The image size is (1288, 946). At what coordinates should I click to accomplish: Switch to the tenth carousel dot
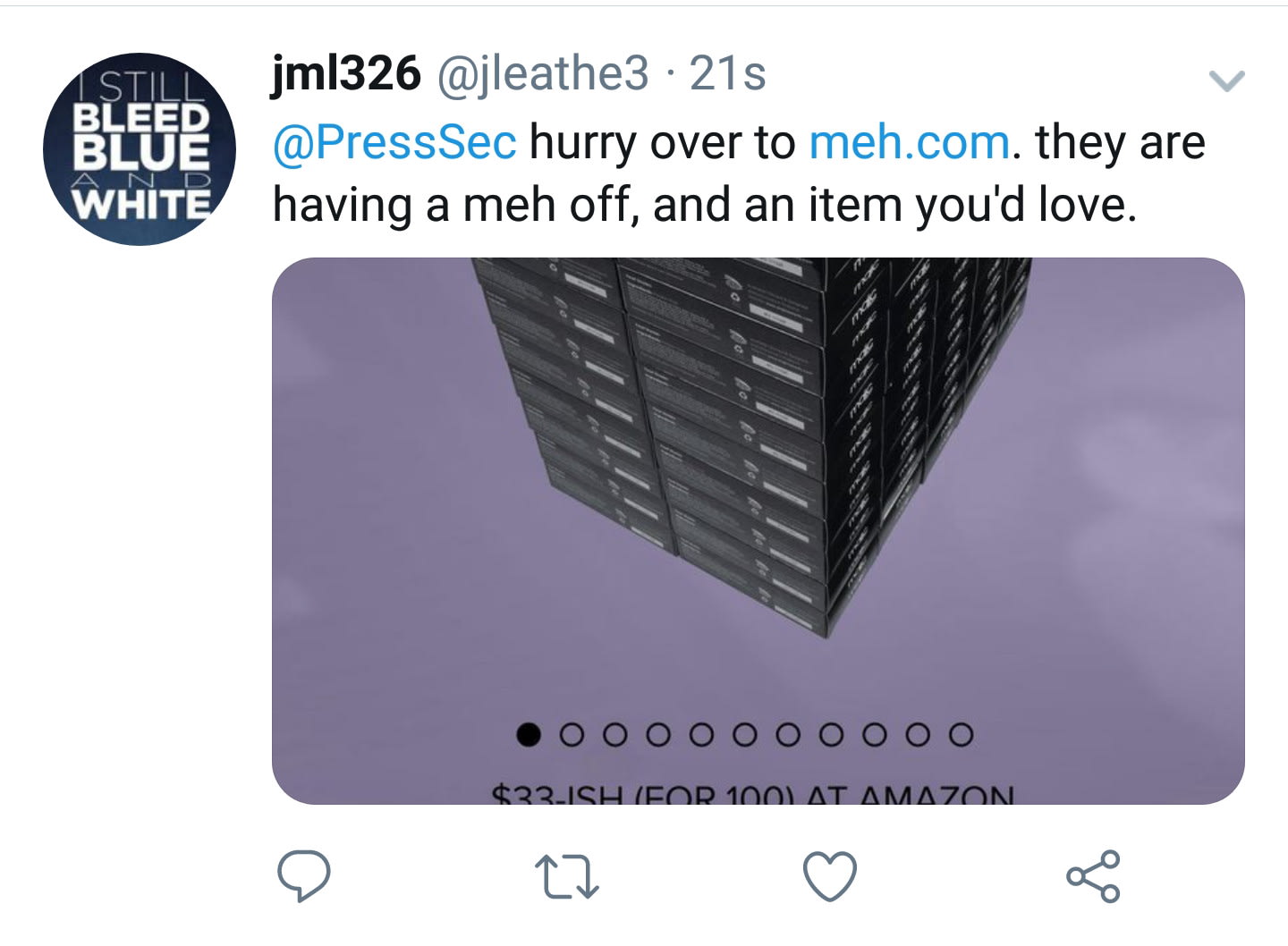917,735
